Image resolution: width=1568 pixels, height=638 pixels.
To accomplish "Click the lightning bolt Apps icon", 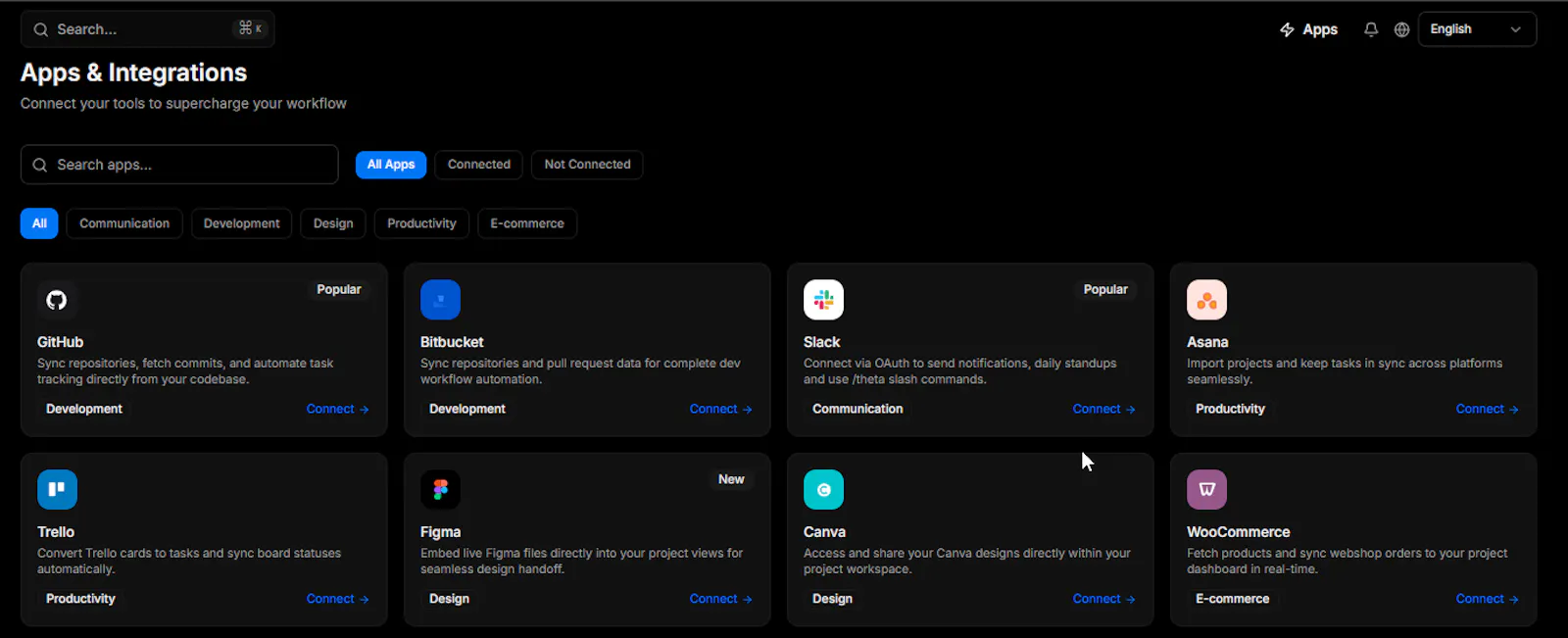I will (1287, 29).
